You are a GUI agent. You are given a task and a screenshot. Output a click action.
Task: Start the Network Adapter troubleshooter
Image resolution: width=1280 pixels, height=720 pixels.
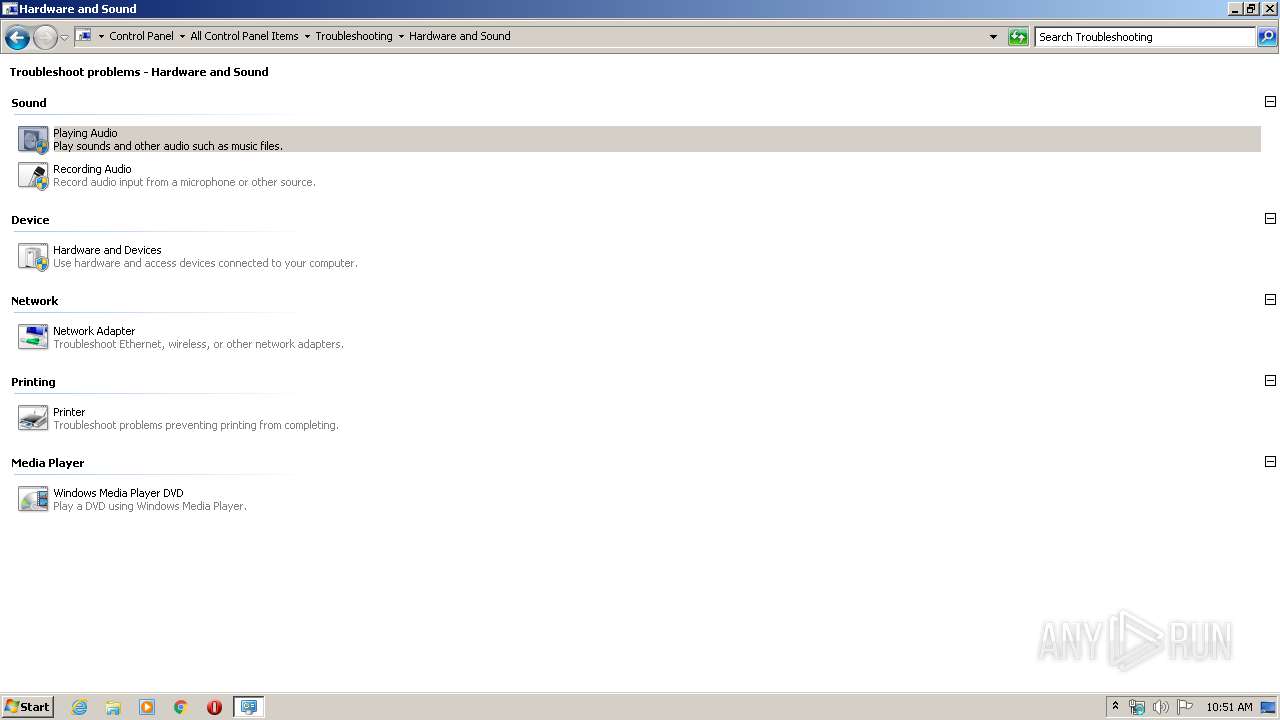94,331
